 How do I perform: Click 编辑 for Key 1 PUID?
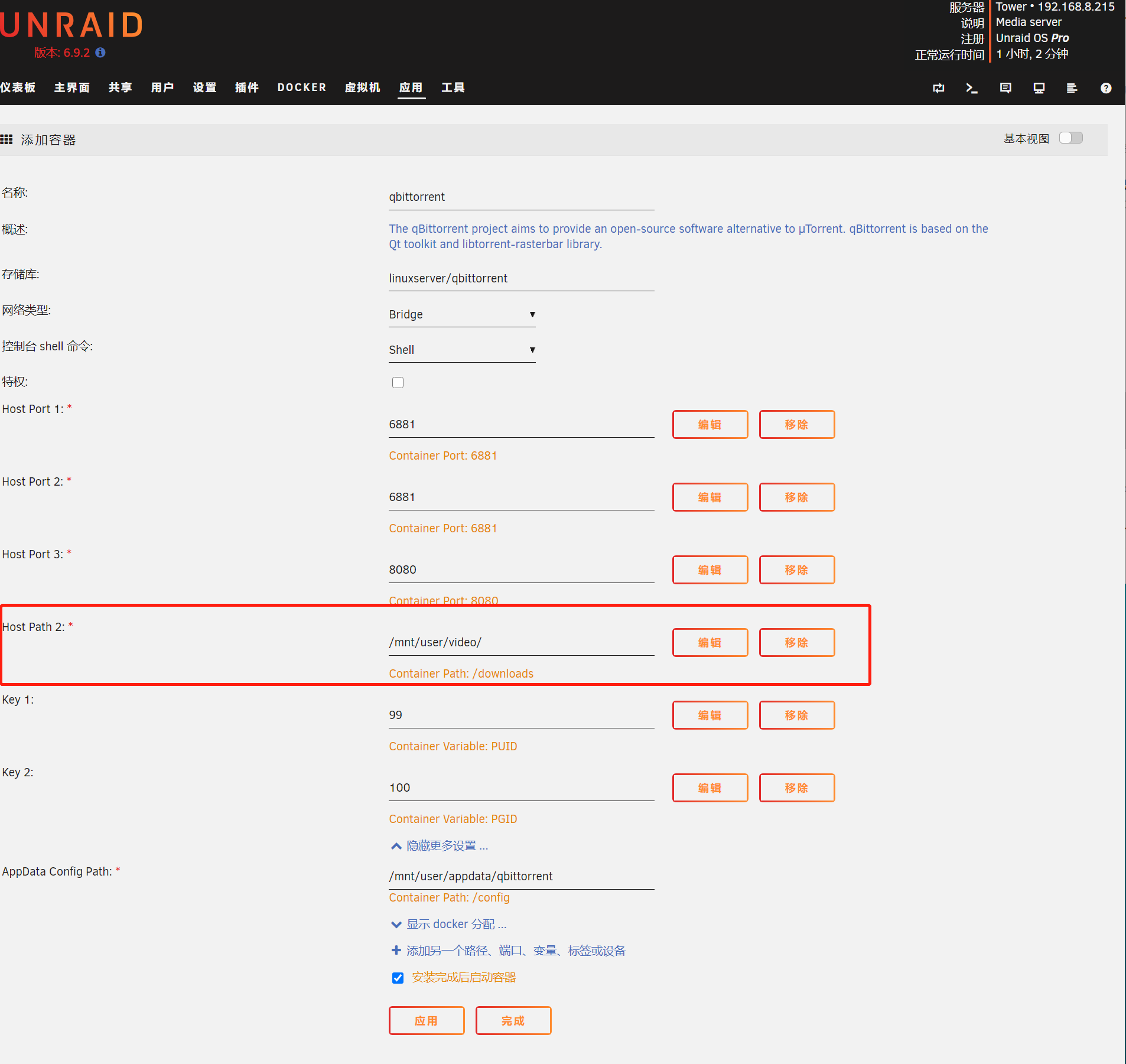(710, 715)
